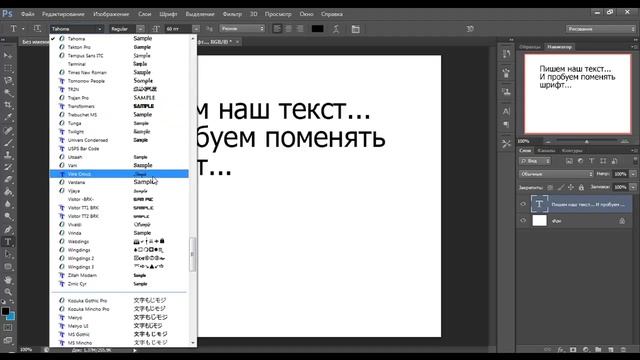640x360 pixels.
Task: Open the Файл menu
Action: (27, 14)
